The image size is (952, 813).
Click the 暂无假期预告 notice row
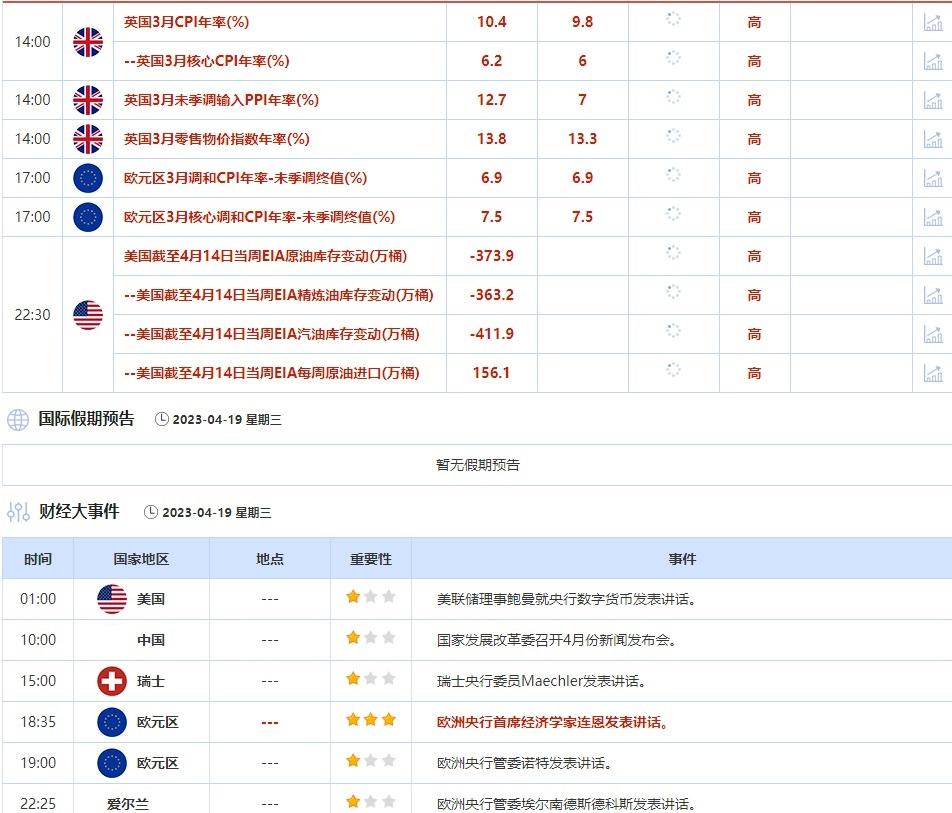(x=477, y=465)
